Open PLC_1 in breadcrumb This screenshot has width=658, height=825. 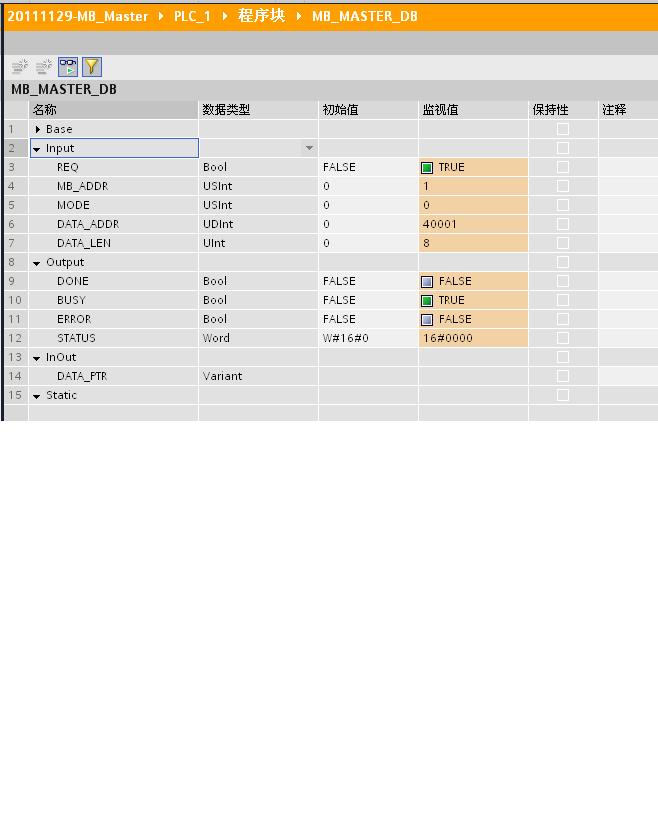coord(193,16)
